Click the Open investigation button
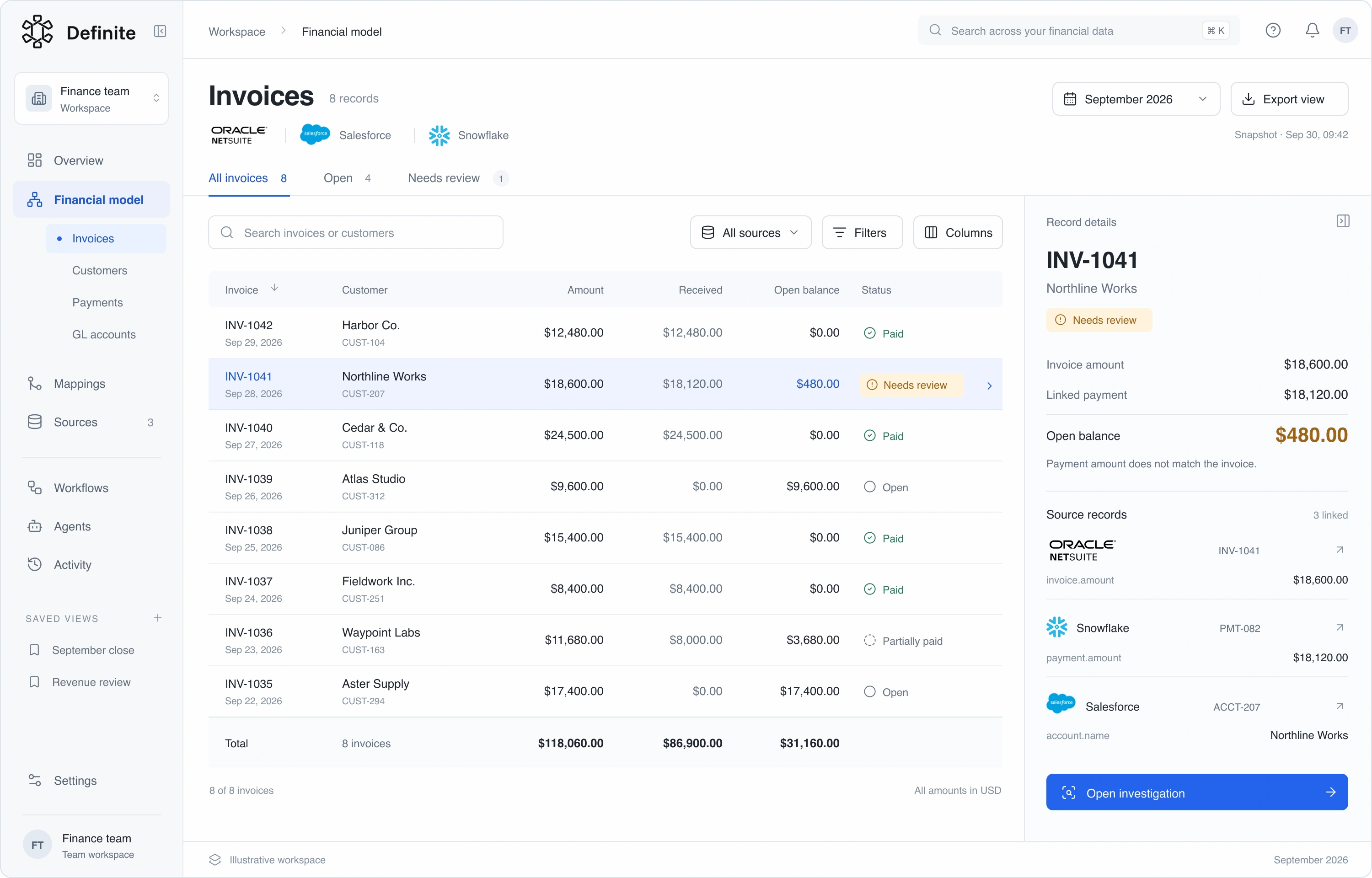This screenshot has height=878, width=1372. click(1196, 792)
